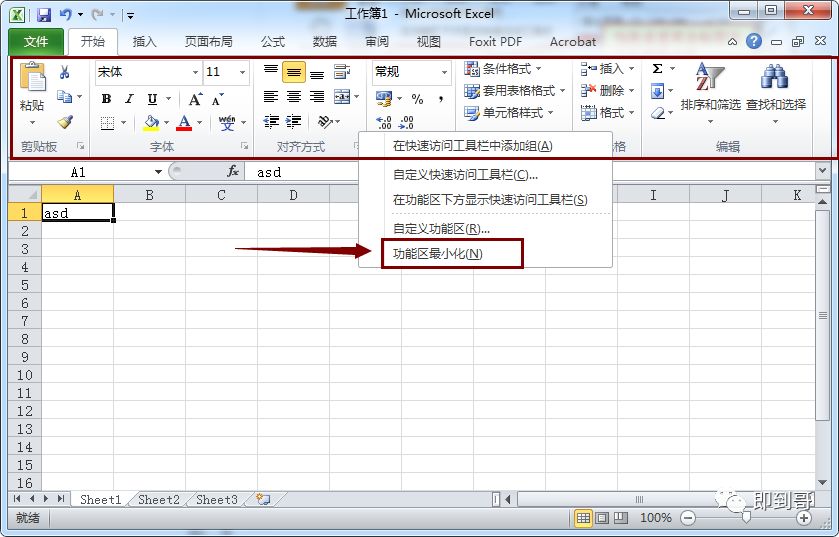Click the percent style icon

tap(417, 98)
